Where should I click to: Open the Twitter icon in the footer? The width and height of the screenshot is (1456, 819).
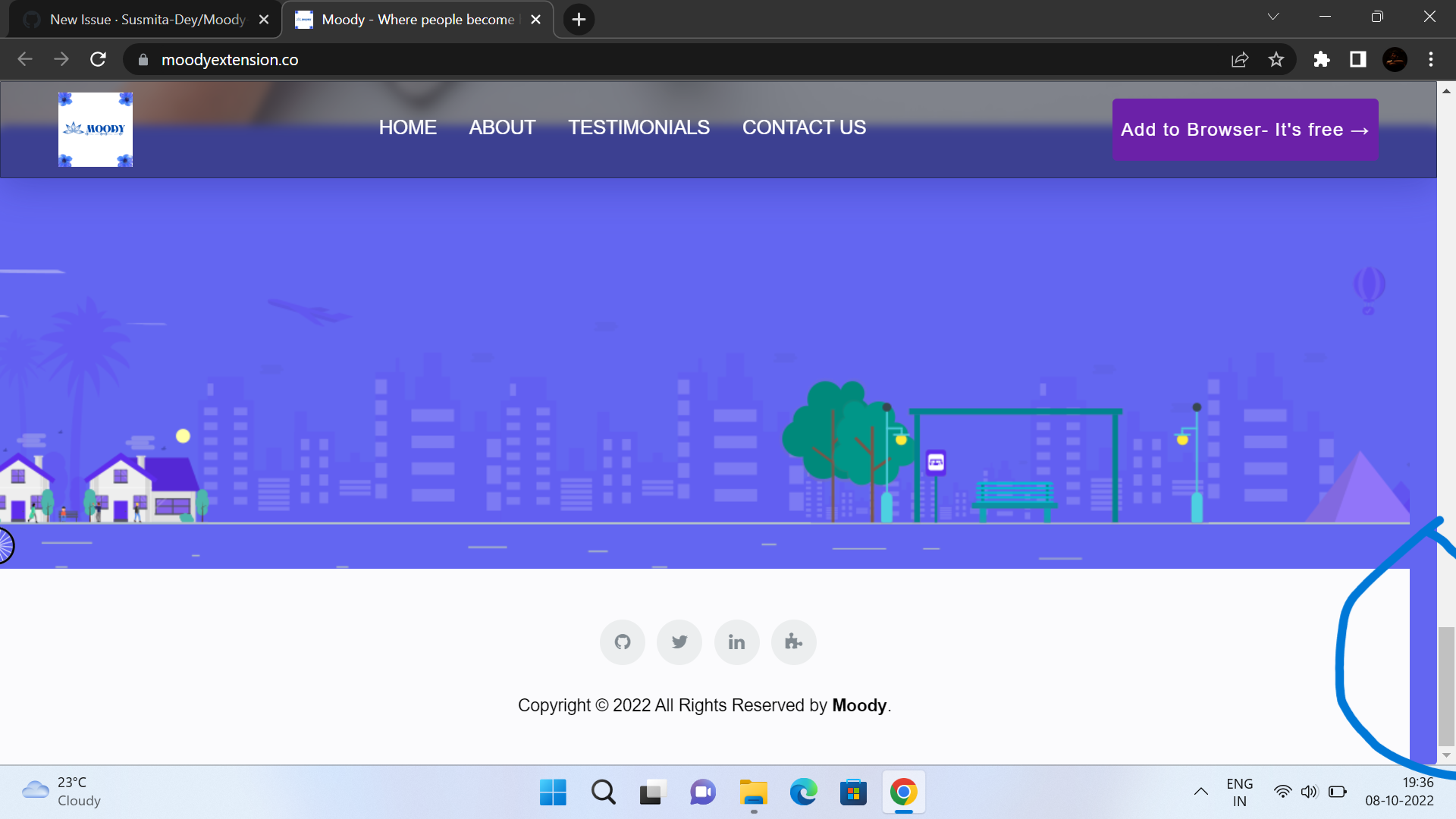(x=679, y=642)
